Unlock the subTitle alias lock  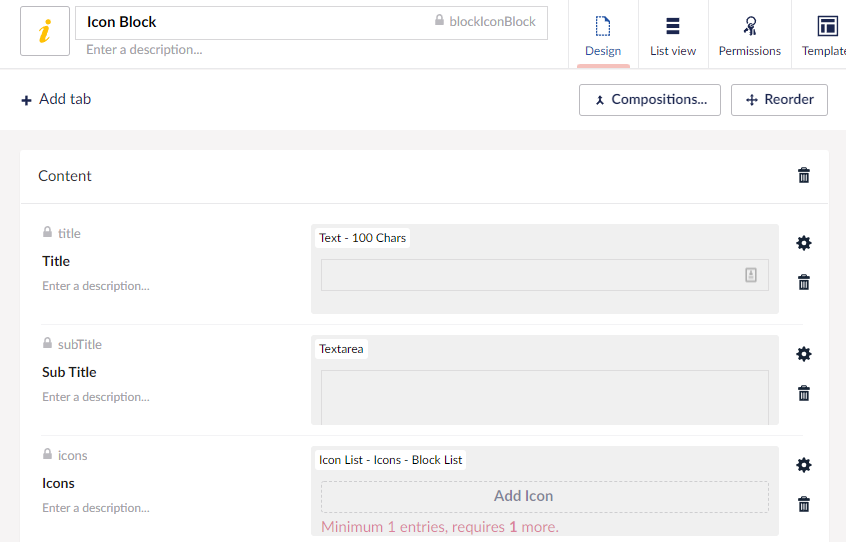(x=47, y=343)
